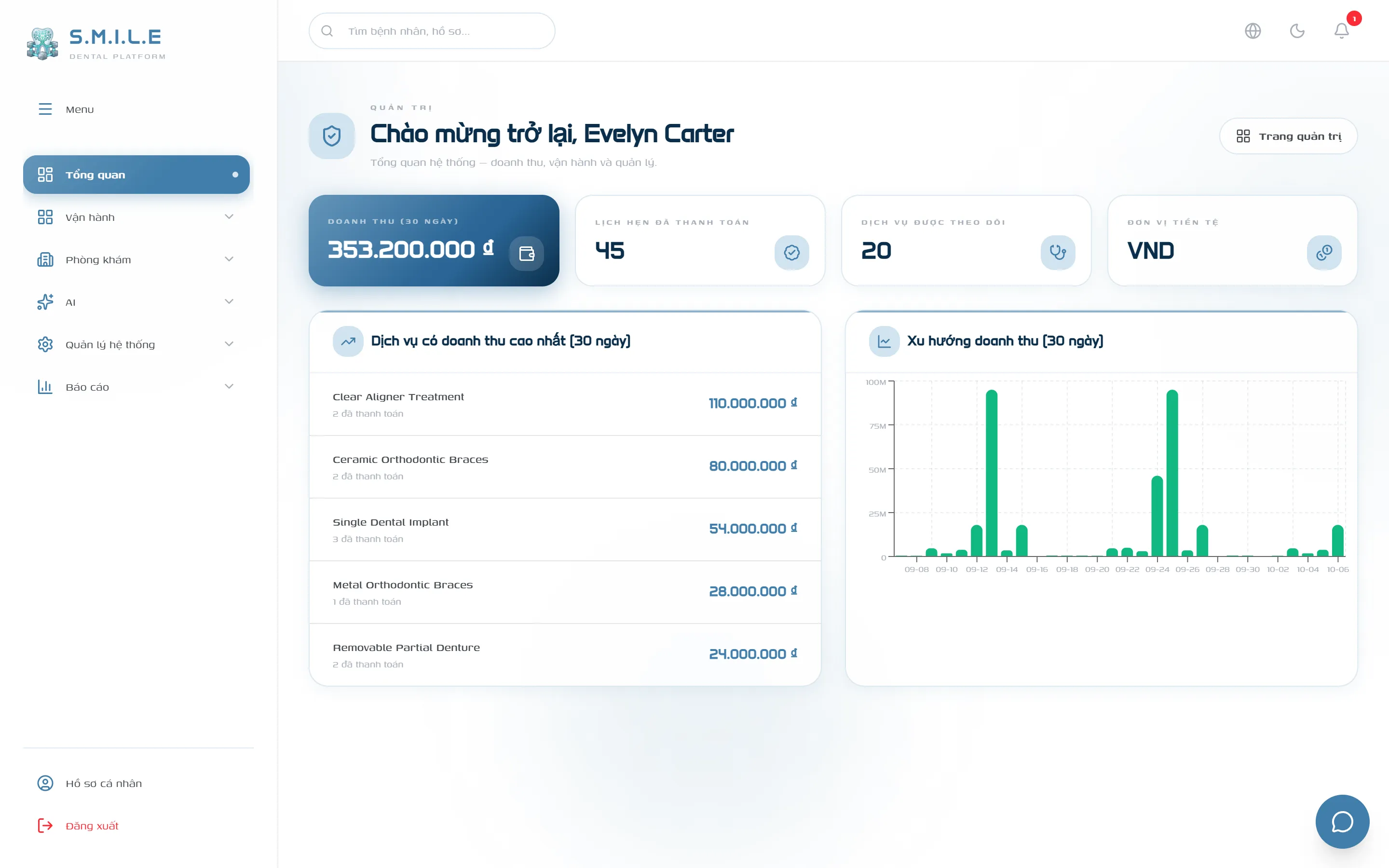
Task: Click the S.M.I.L.E tooth logo
Action: tap(42, 43)
